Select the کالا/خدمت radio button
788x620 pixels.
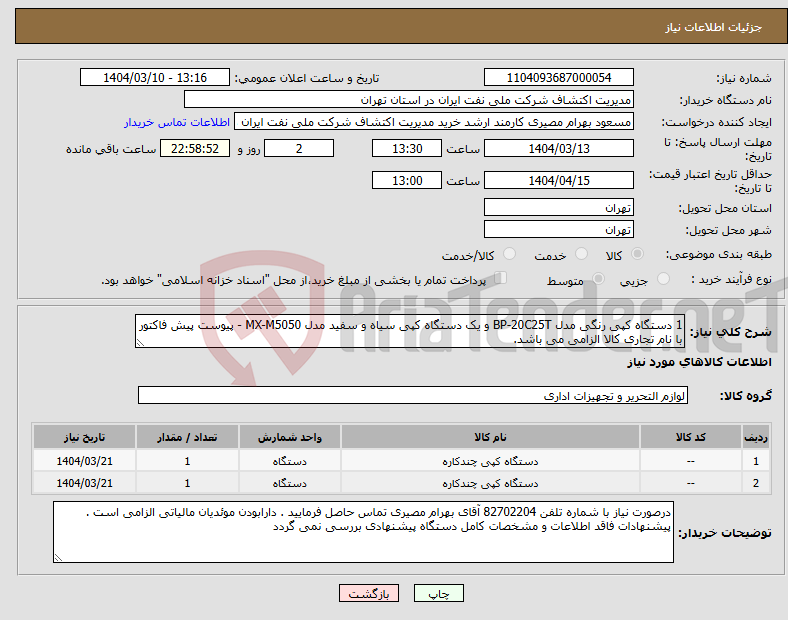pyautogui.click(x=510, y=254)
